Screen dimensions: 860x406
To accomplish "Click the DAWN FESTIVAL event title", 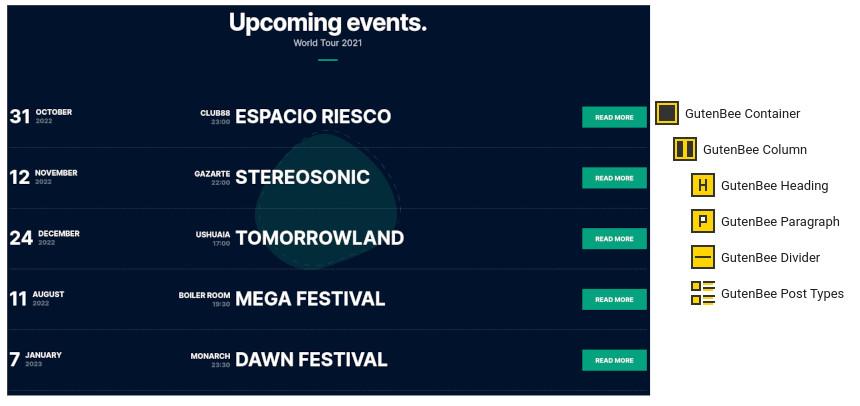I will 312,360.
